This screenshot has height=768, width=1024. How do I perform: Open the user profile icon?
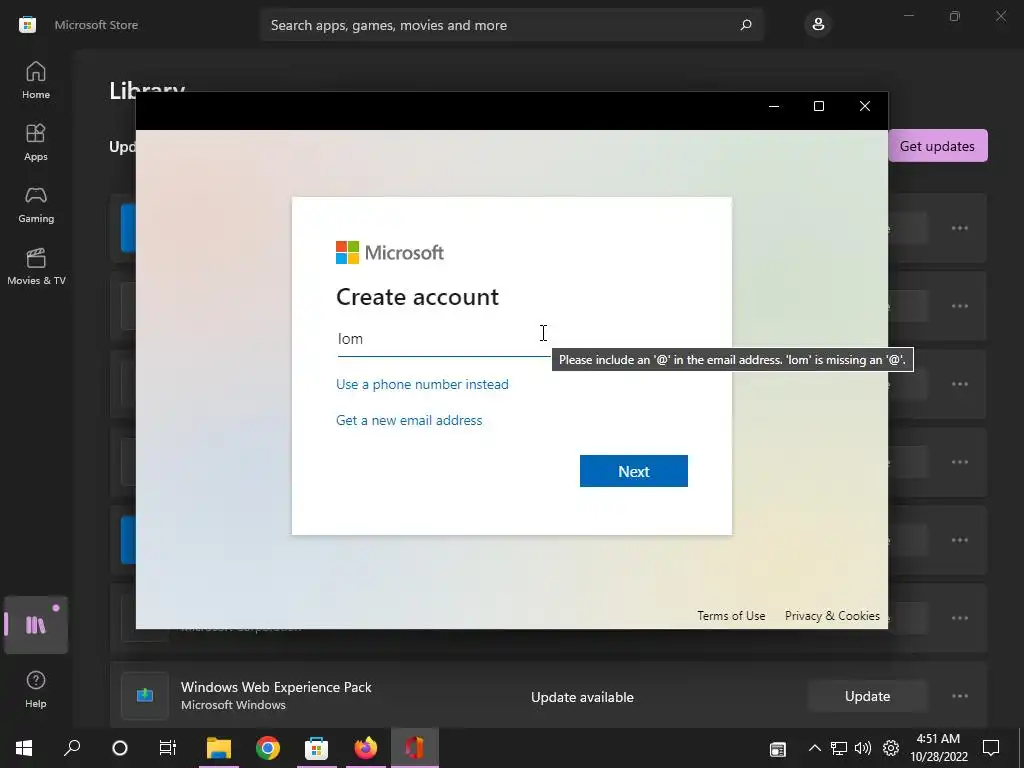point(818,25)
